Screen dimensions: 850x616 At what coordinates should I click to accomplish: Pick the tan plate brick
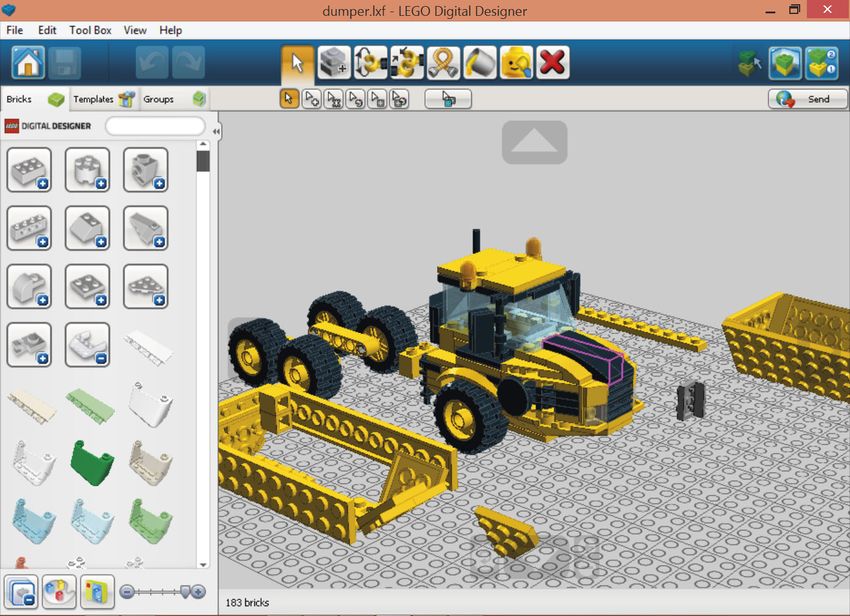click(x=31, y=406)
